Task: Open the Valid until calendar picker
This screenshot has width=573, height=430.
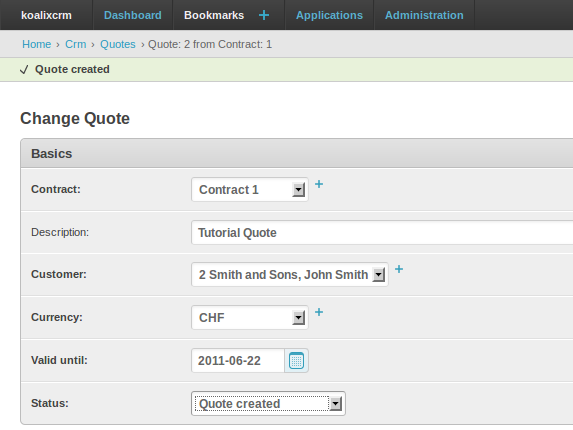Action: (296, 361)
